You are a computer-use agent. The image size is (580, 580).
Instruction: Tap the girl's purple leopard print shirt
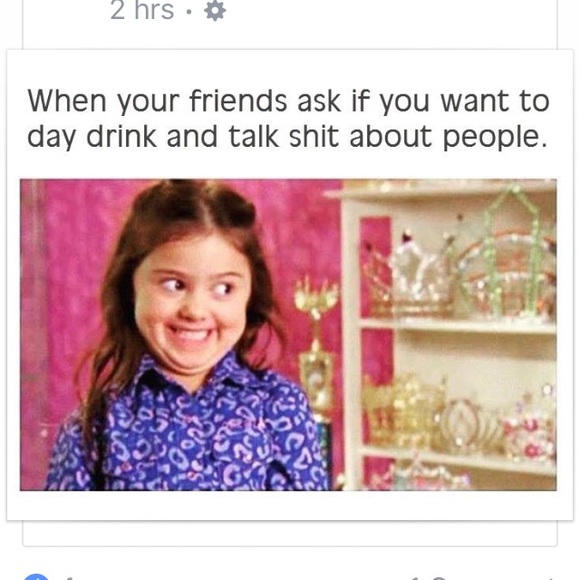point(192,429)
